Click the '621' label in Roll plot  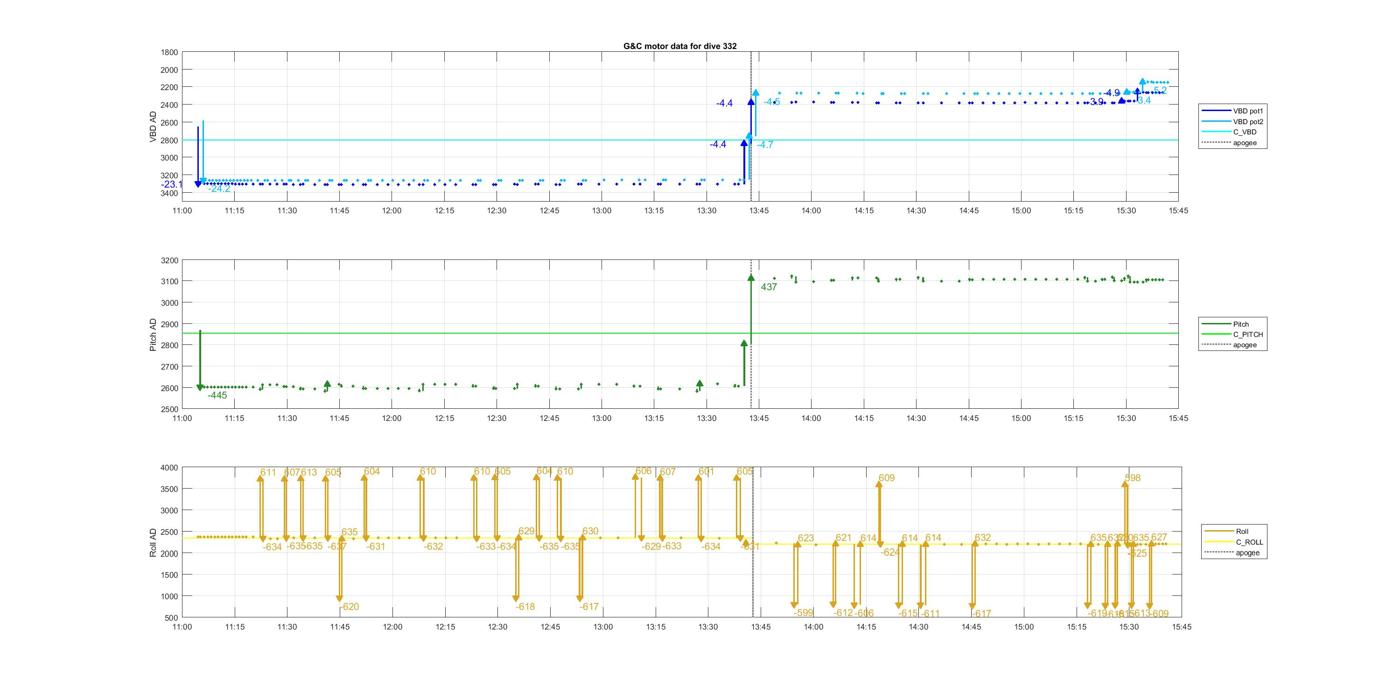point(844,539)
